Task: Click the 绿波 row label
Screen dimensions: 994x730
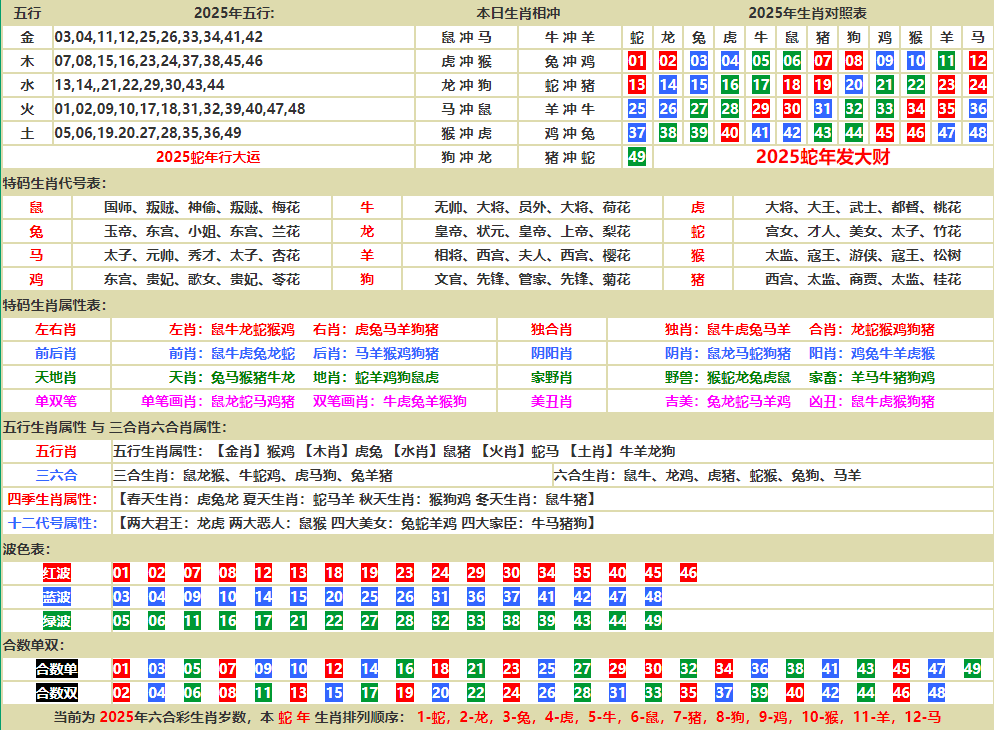Action: (56, 621)
